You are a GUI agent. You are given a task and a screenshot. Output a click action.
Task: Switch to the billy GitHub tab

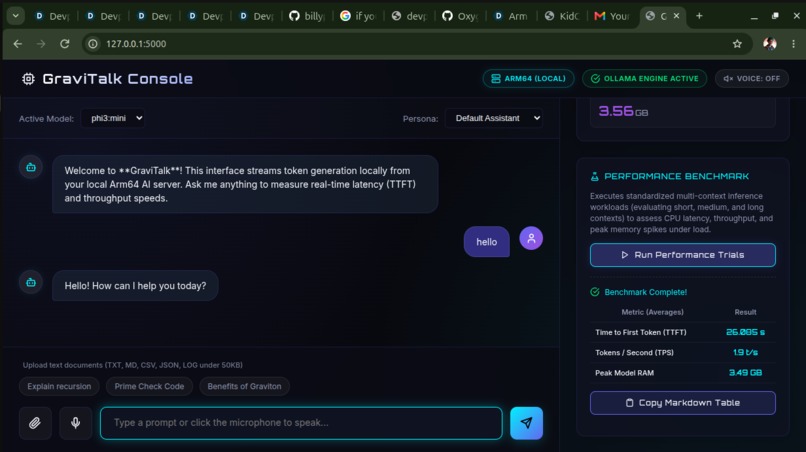pyautogui.click(x=307, y=16)
